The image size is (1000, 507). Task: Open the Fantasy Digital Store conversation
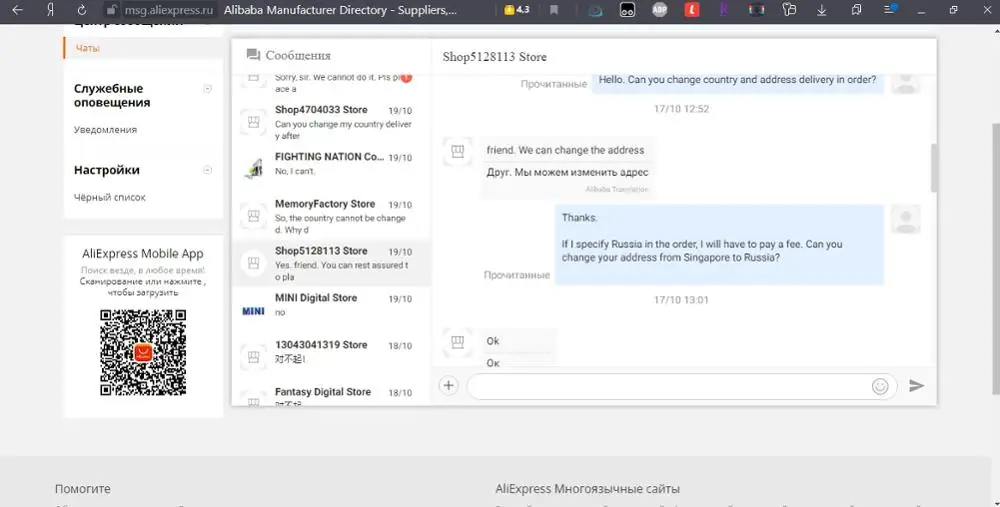click(331, 394)
